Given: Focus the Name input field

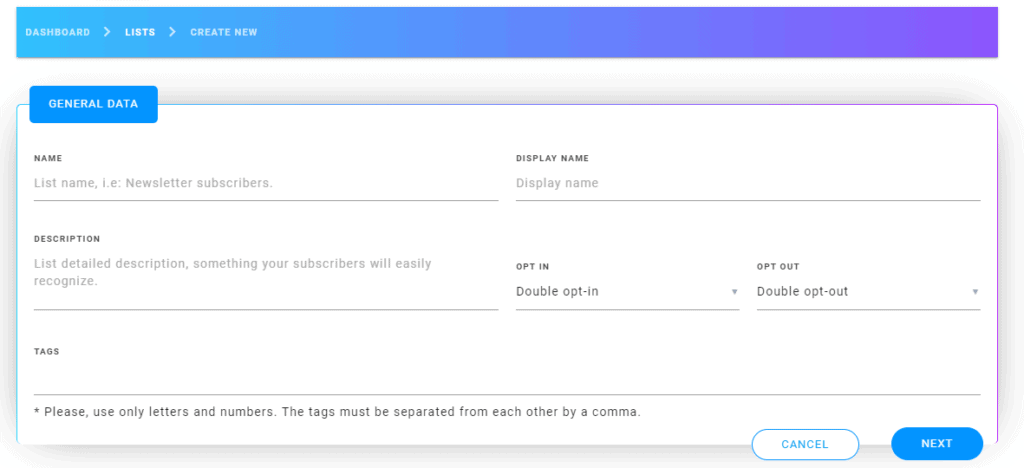Looking at the screenshot, I should [266, 183].
